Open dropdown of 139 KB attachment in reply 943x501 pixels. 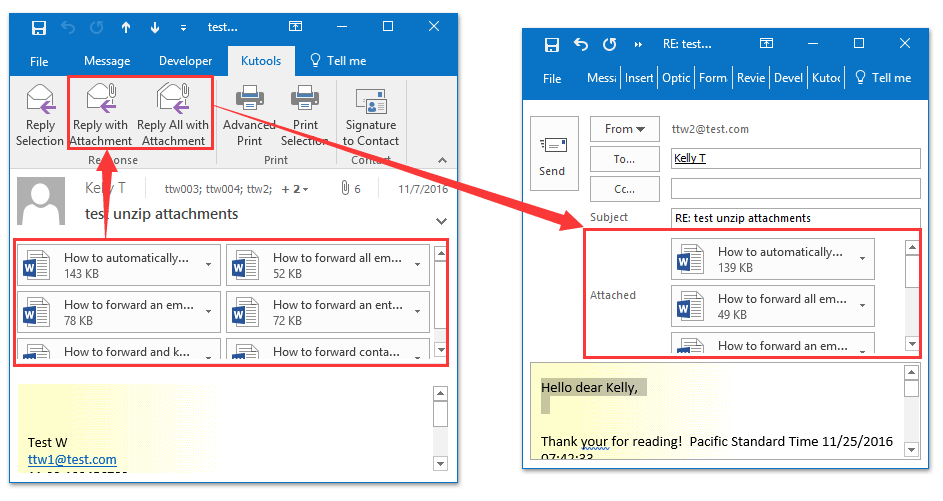point(862,259)
